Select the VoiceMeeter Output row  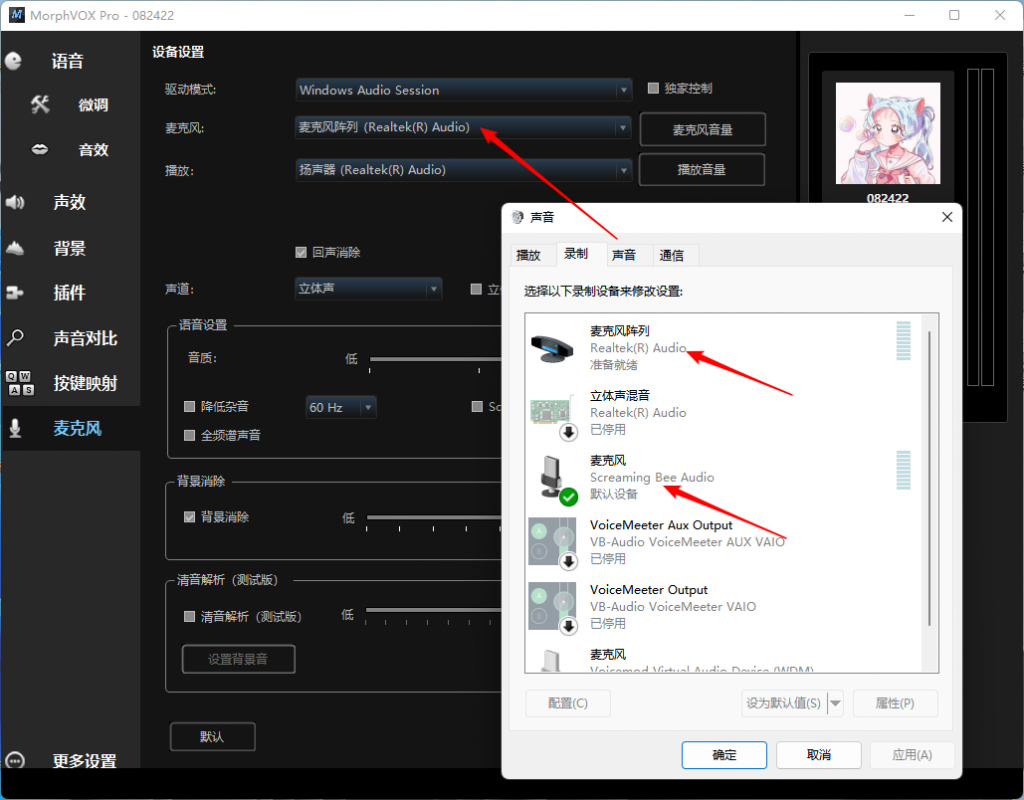[x=723, y=607]
